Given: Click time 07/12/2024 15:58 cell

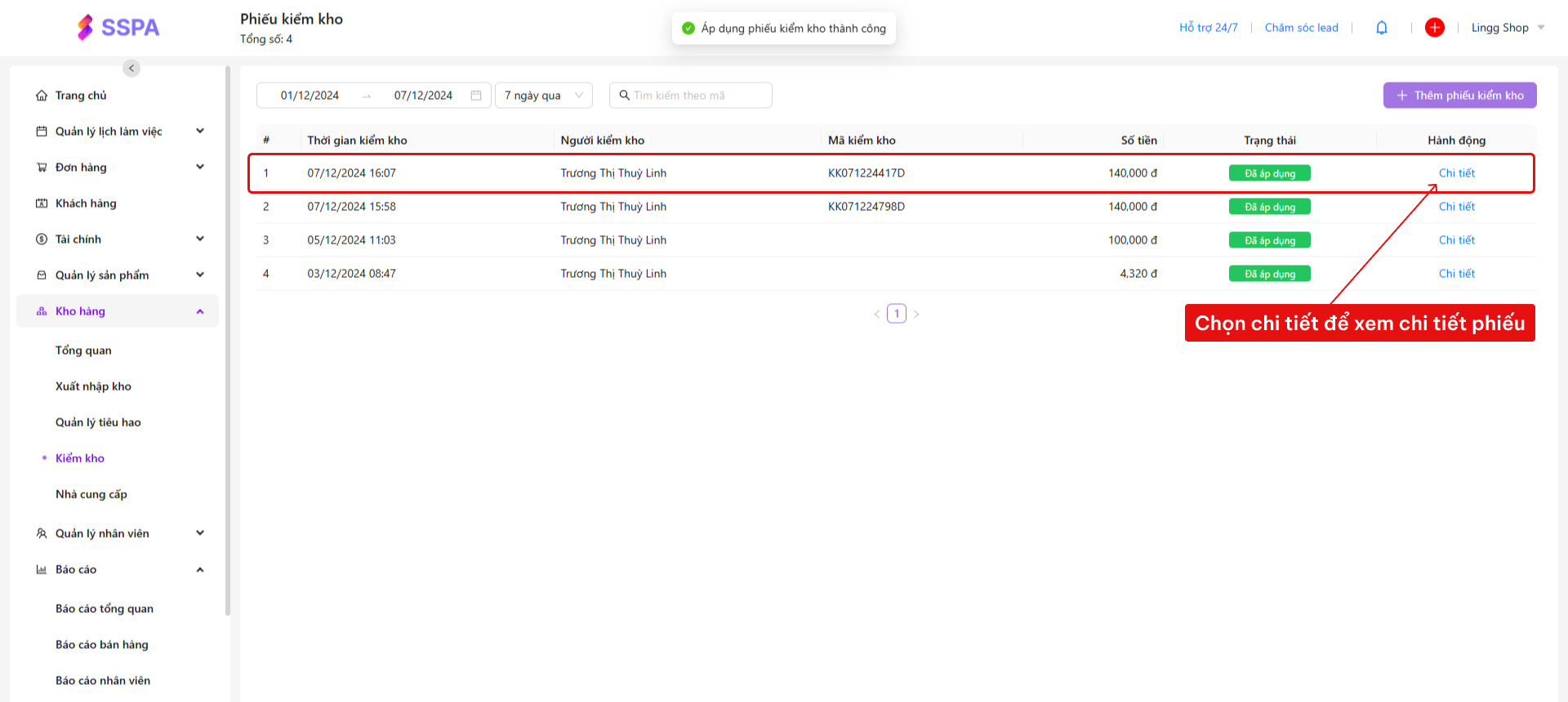Looking at the screenshot, I should pyautogui.click(x=351, y=207).
